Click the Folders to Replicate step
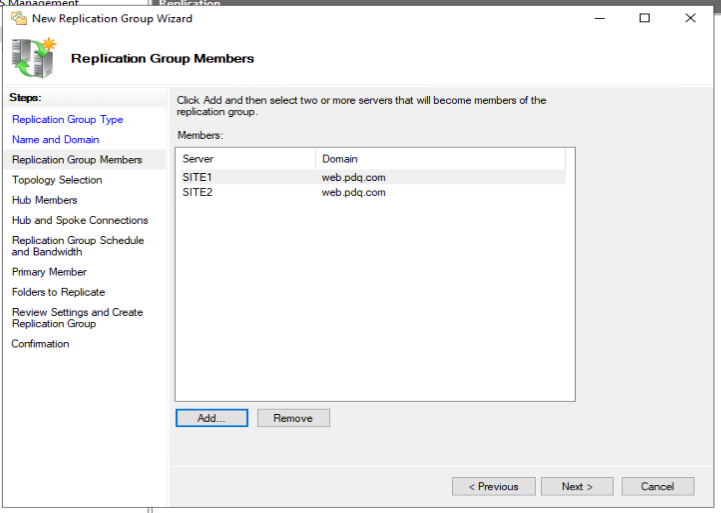This screenshot has height=513, width=721. pos(58,292)
